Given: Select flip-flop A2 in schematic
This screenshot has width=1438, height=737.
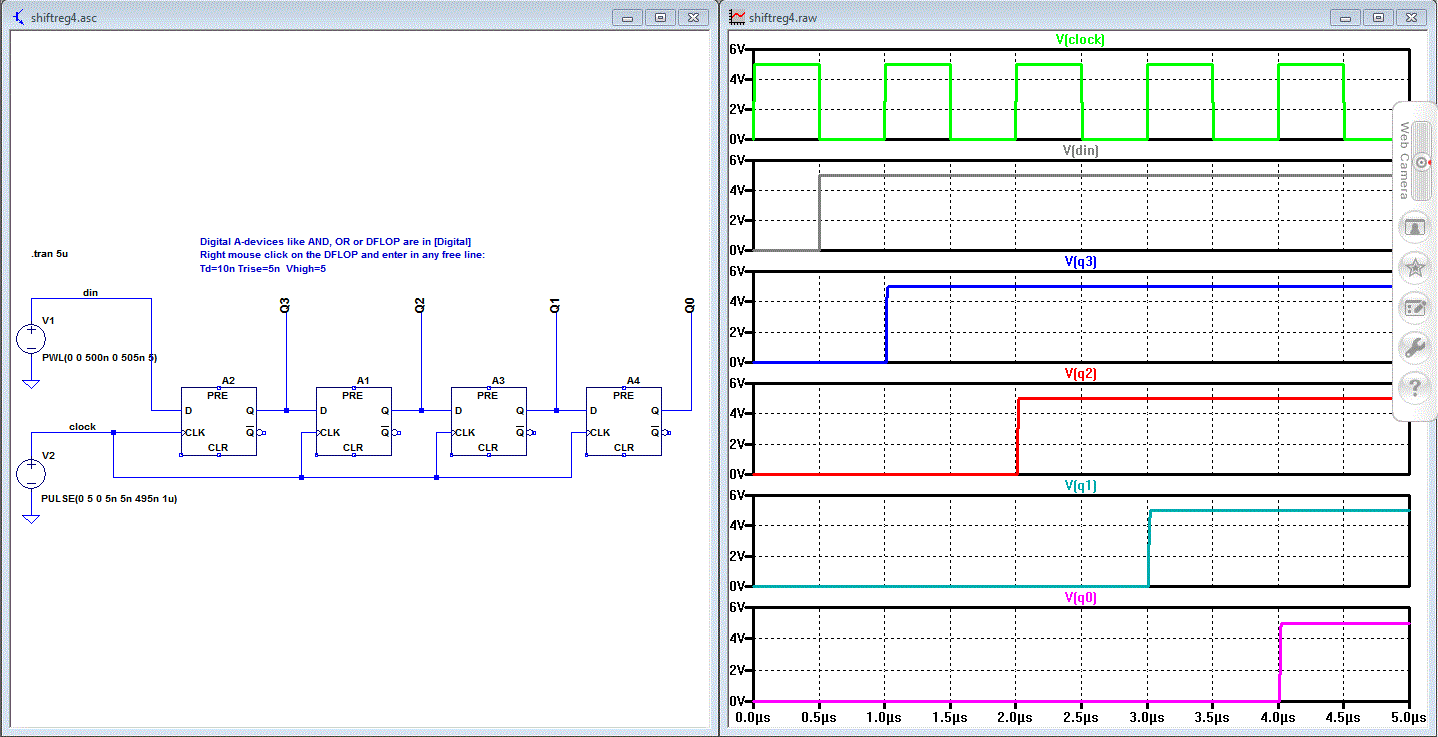Looking at the screenshot, I should coord(218,421).
